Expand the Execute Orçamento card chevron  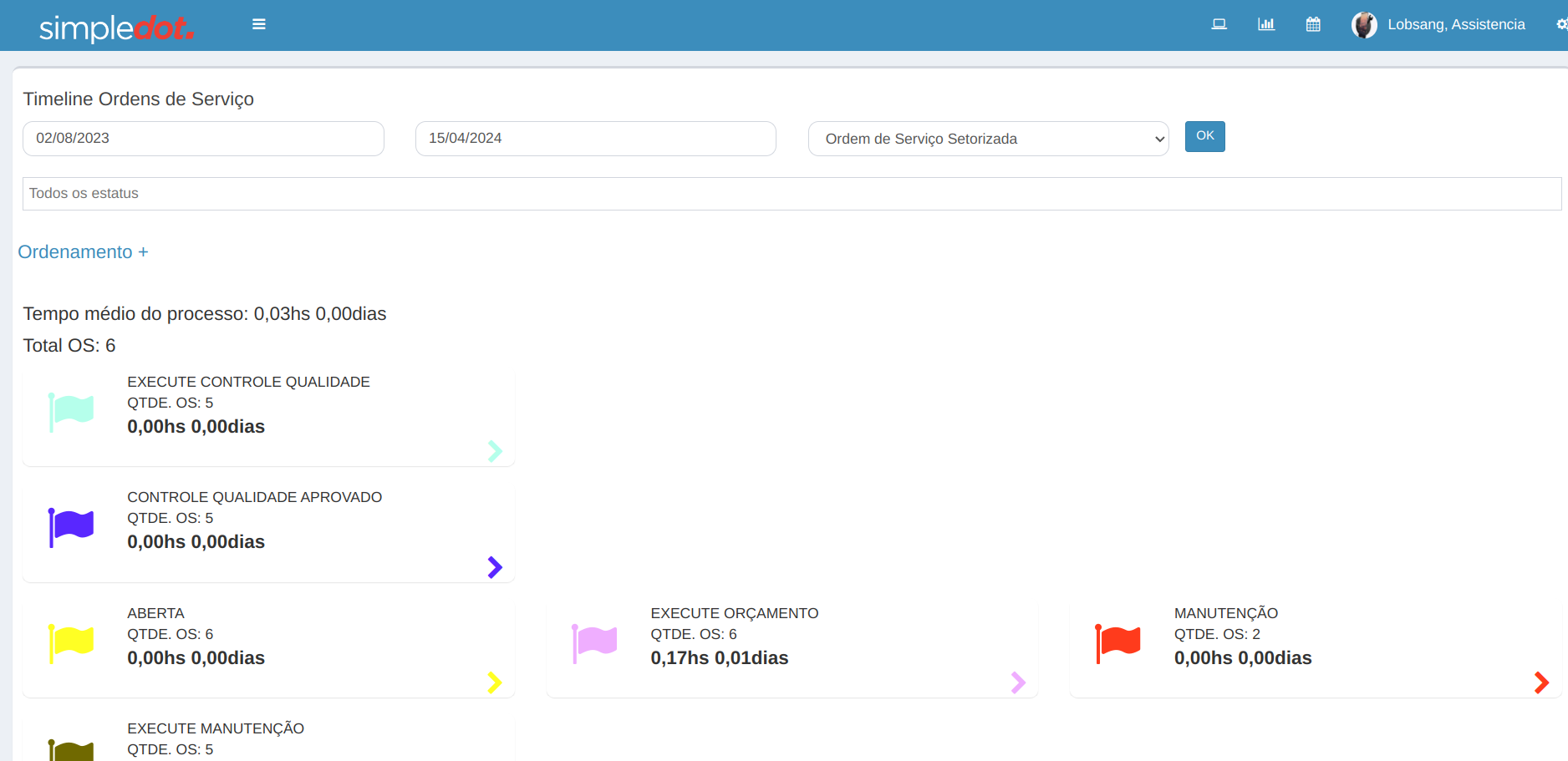[1018, 682]
